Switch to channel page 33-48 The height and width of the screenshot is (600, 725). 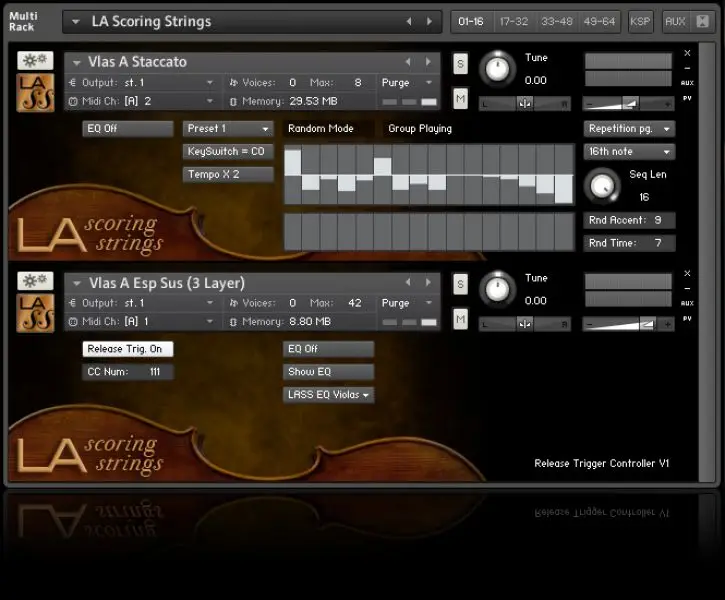click(x=557, y=21)
